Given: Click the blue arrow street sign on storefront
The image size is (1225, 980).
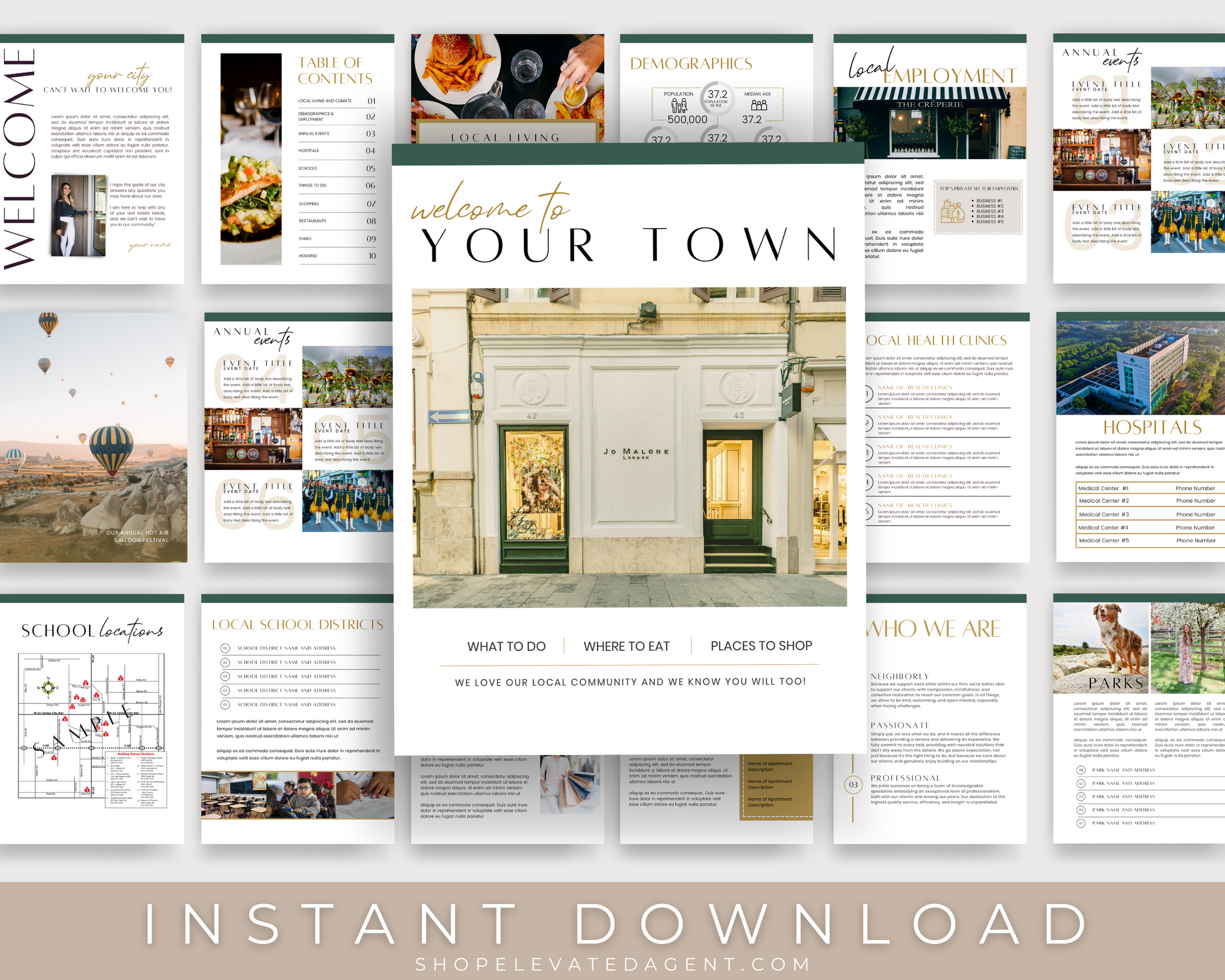Looking at the screenshot, I should pos(449,416).
